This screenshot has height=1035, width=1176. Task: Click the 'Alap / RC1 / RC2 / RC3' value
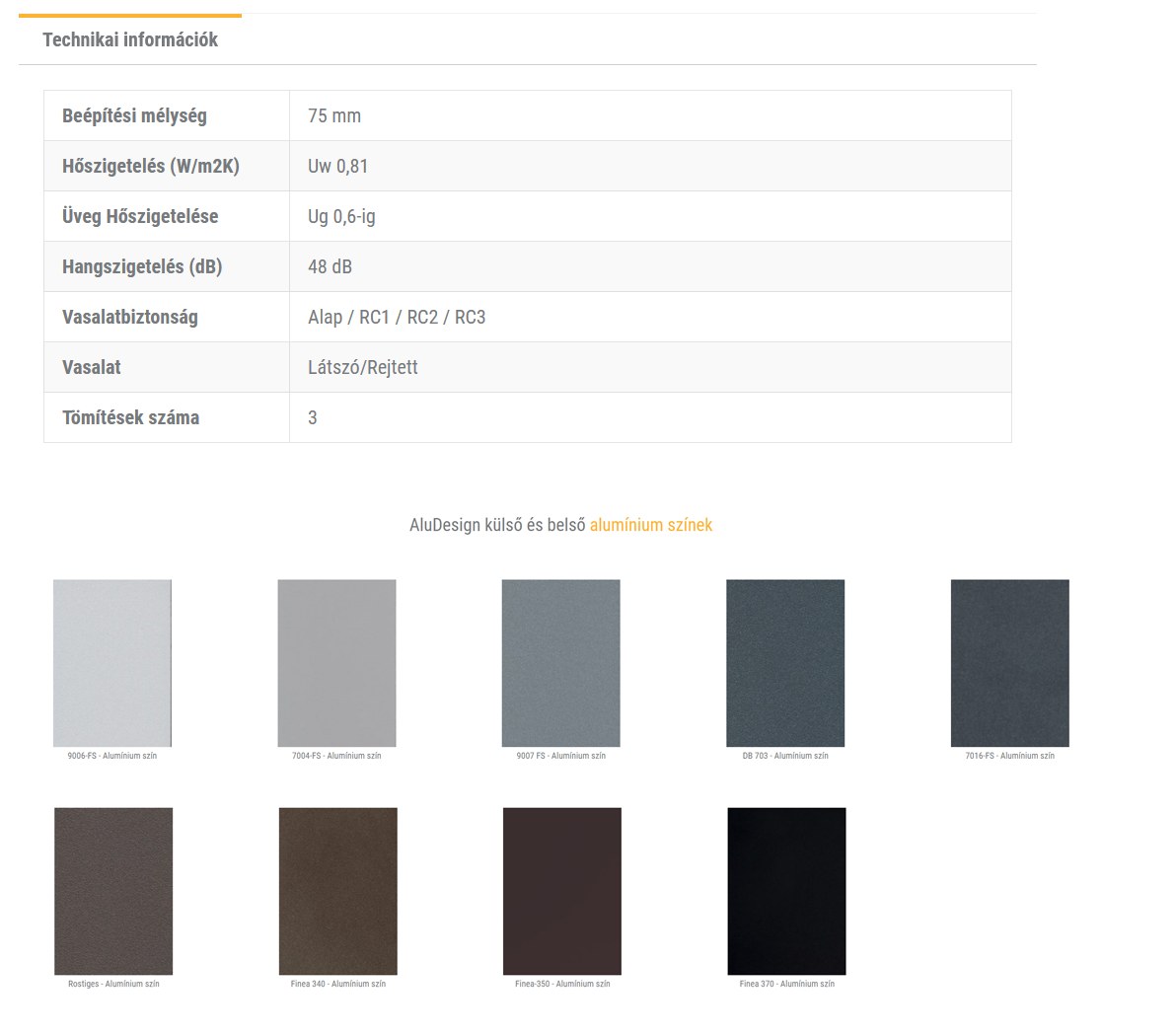point(397,318)
